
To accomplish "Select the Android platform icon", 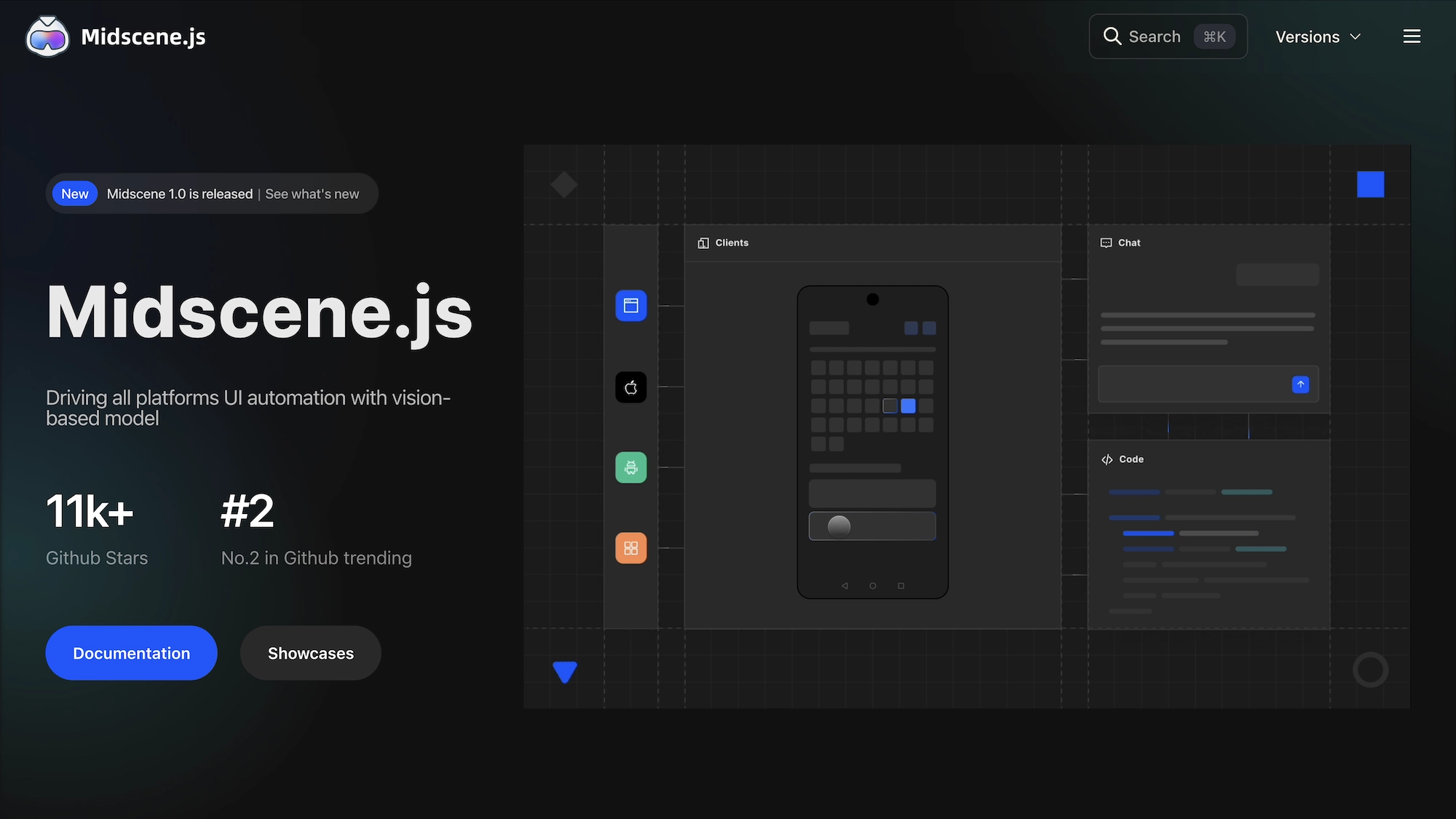I will pyautogui.click(x=630, y=467).
